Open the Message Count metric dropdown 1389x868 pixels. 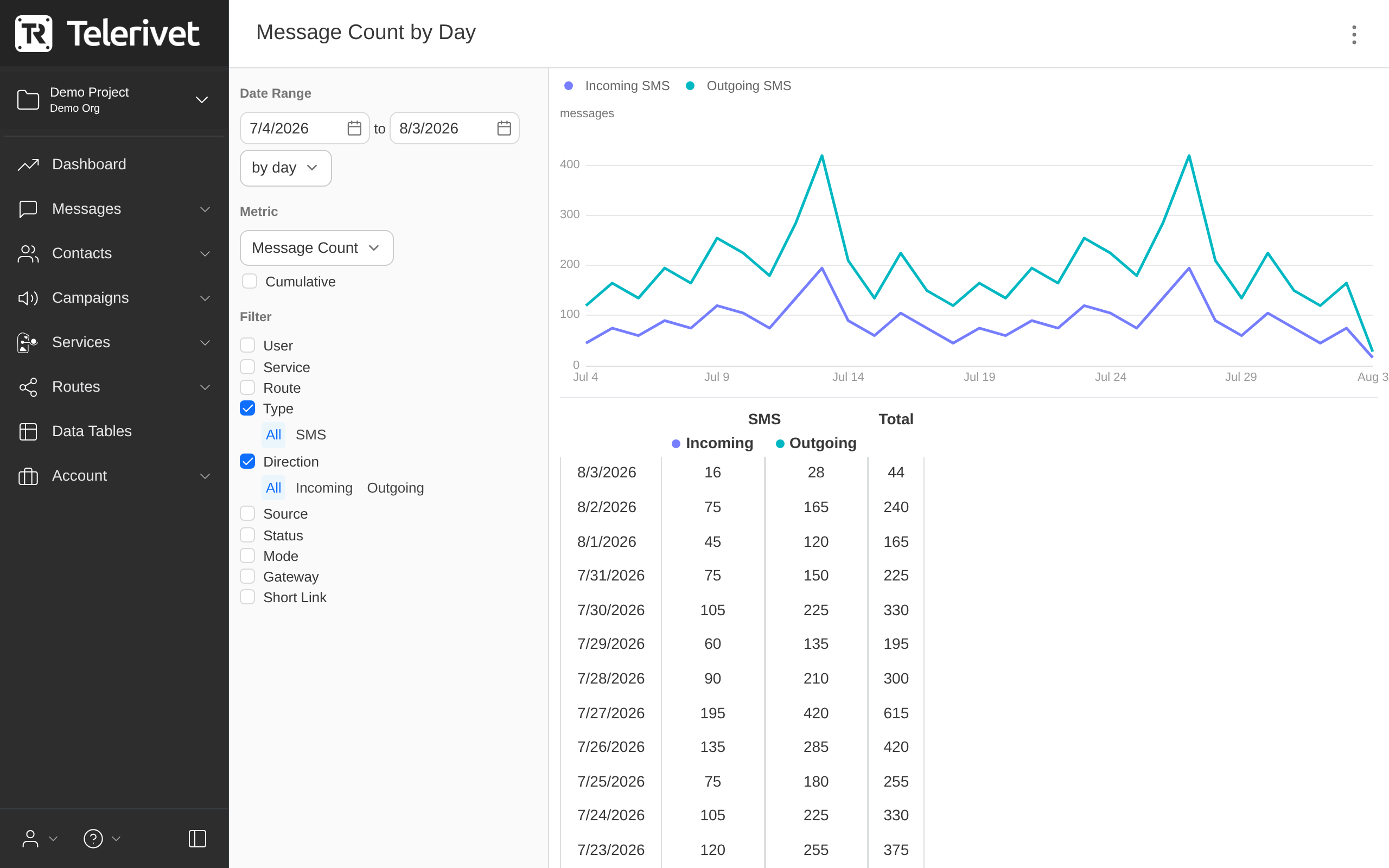click(x=317, y=248)
